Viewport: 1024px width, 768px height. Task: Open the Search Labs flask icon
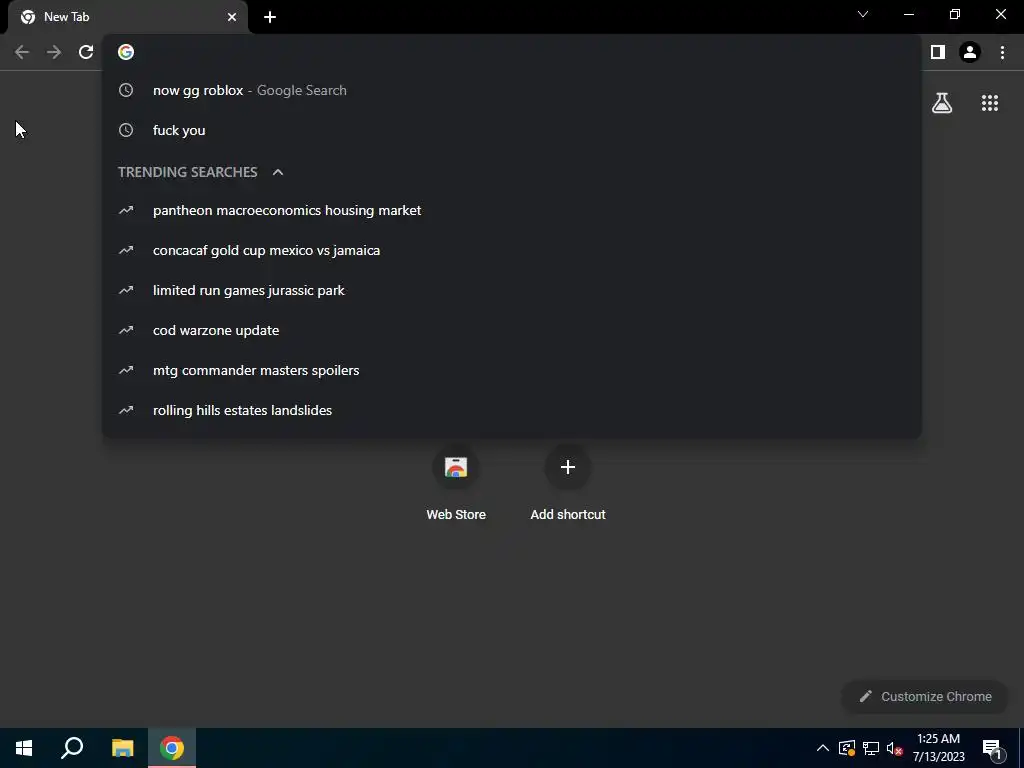click(x=942, y=103)
